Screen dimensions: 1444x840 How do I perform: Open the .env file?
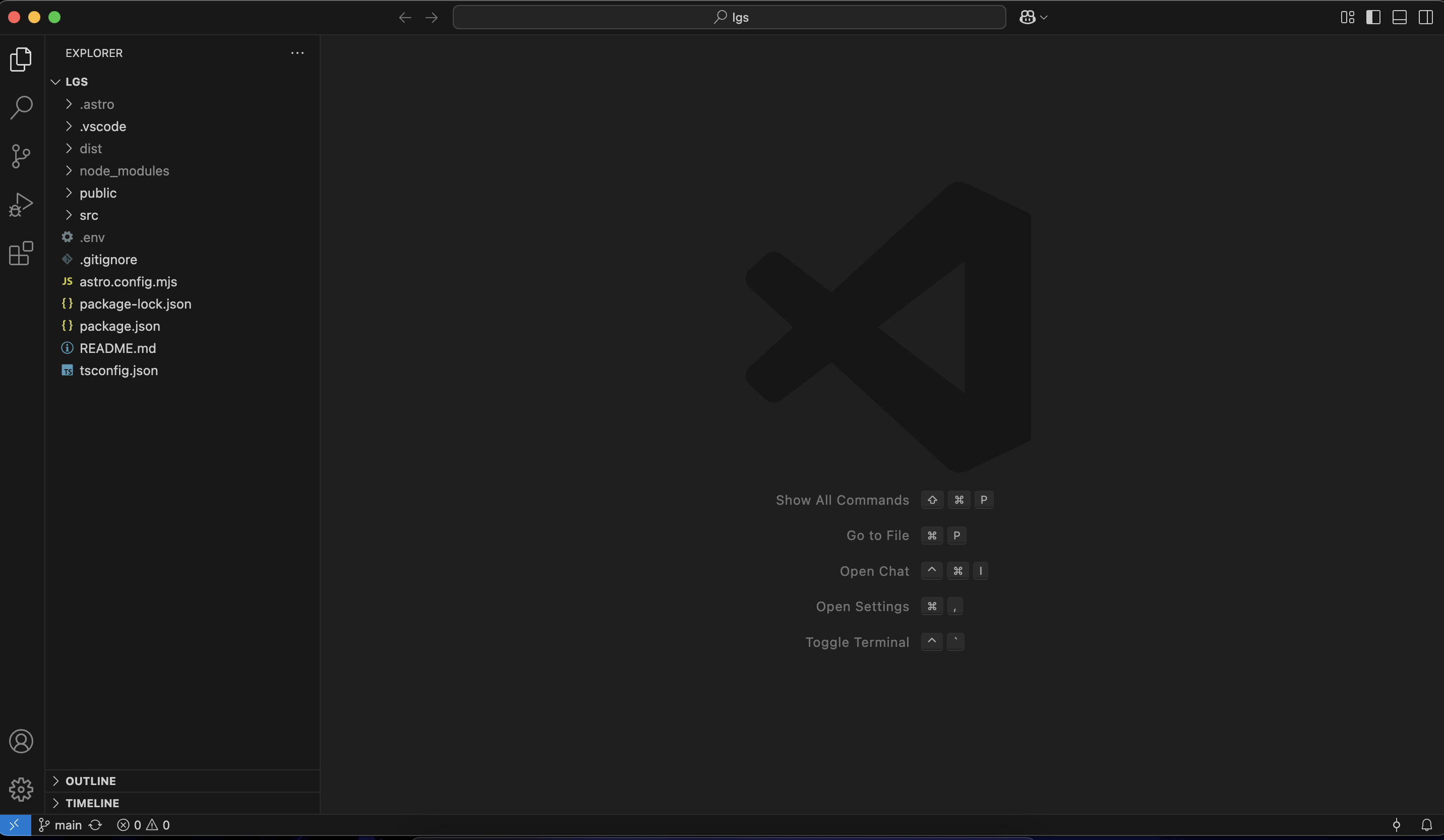pyautogui.click(x=182, y=237)
